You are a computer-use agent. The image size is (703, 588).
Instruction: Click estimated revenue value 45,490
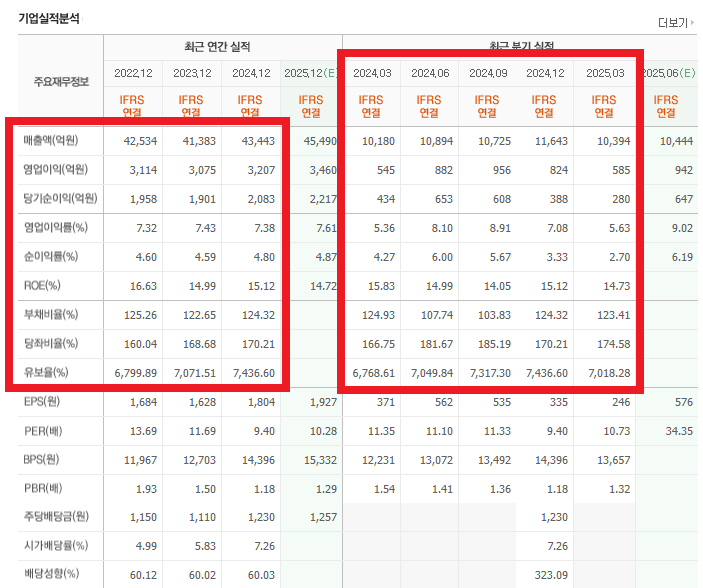pyautogui.click(x=320, y=141)
